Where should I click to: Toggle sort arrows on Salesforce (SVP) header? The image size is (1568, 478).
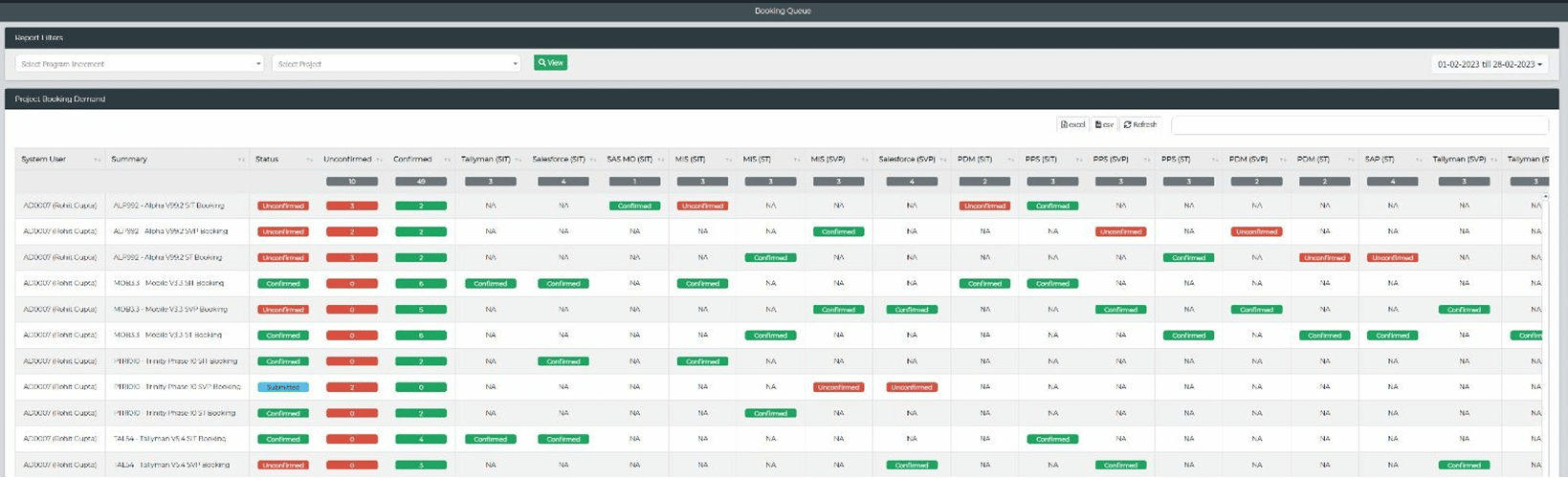click(x=945, y=160)
